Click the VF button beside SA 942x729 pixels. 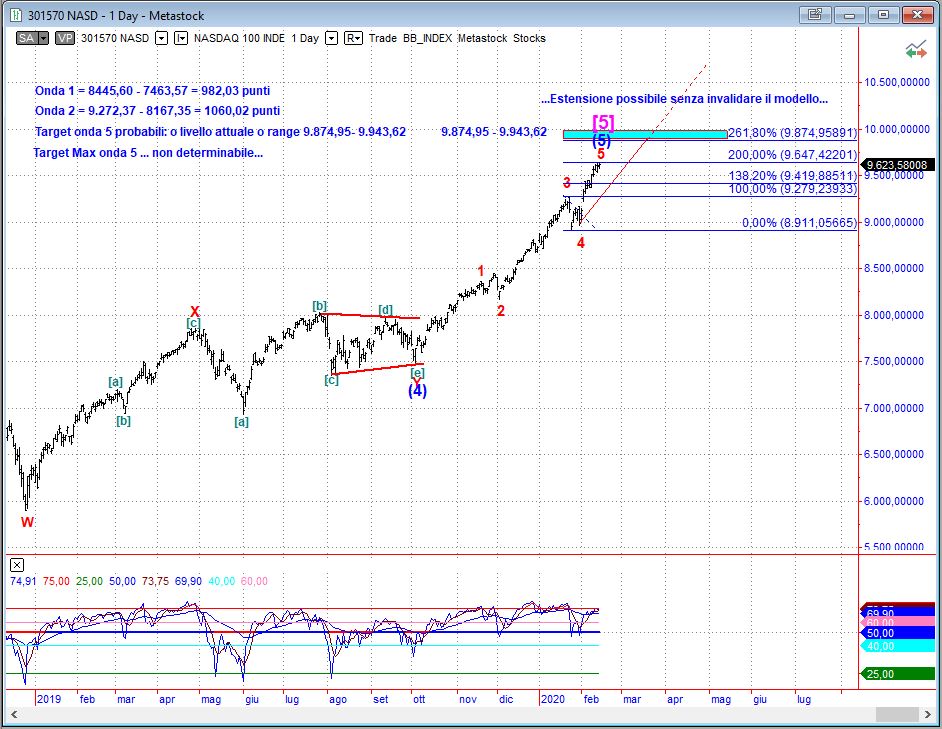pos(65,38)
